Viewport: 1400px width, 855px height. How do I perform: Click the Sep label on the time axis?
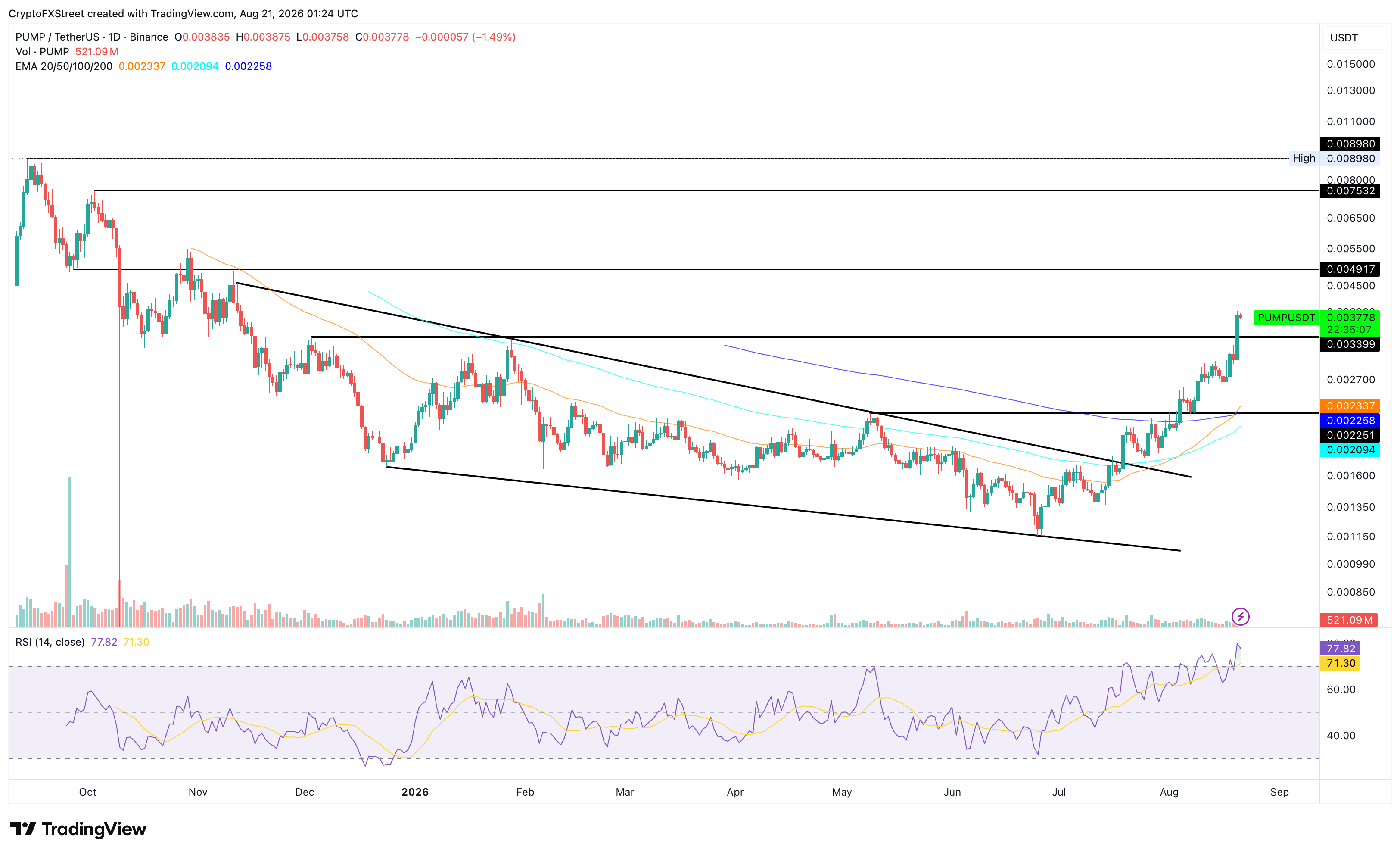click(x=1279, y=792)
